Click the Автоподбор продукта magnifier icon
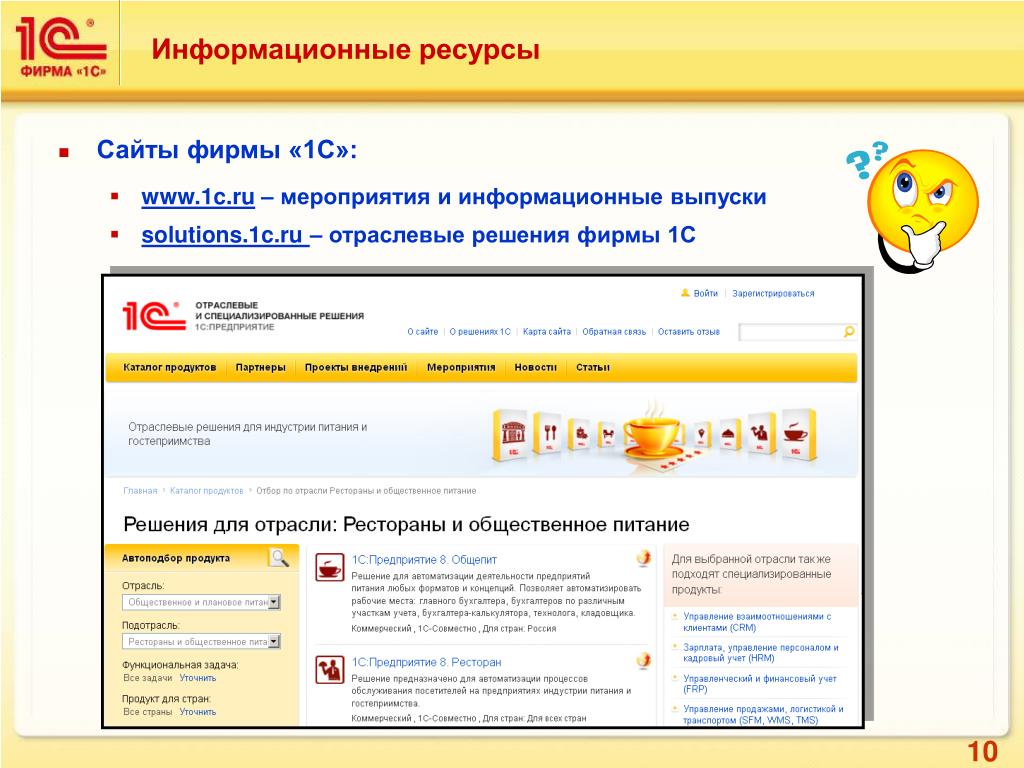 (x=279, y=558)
